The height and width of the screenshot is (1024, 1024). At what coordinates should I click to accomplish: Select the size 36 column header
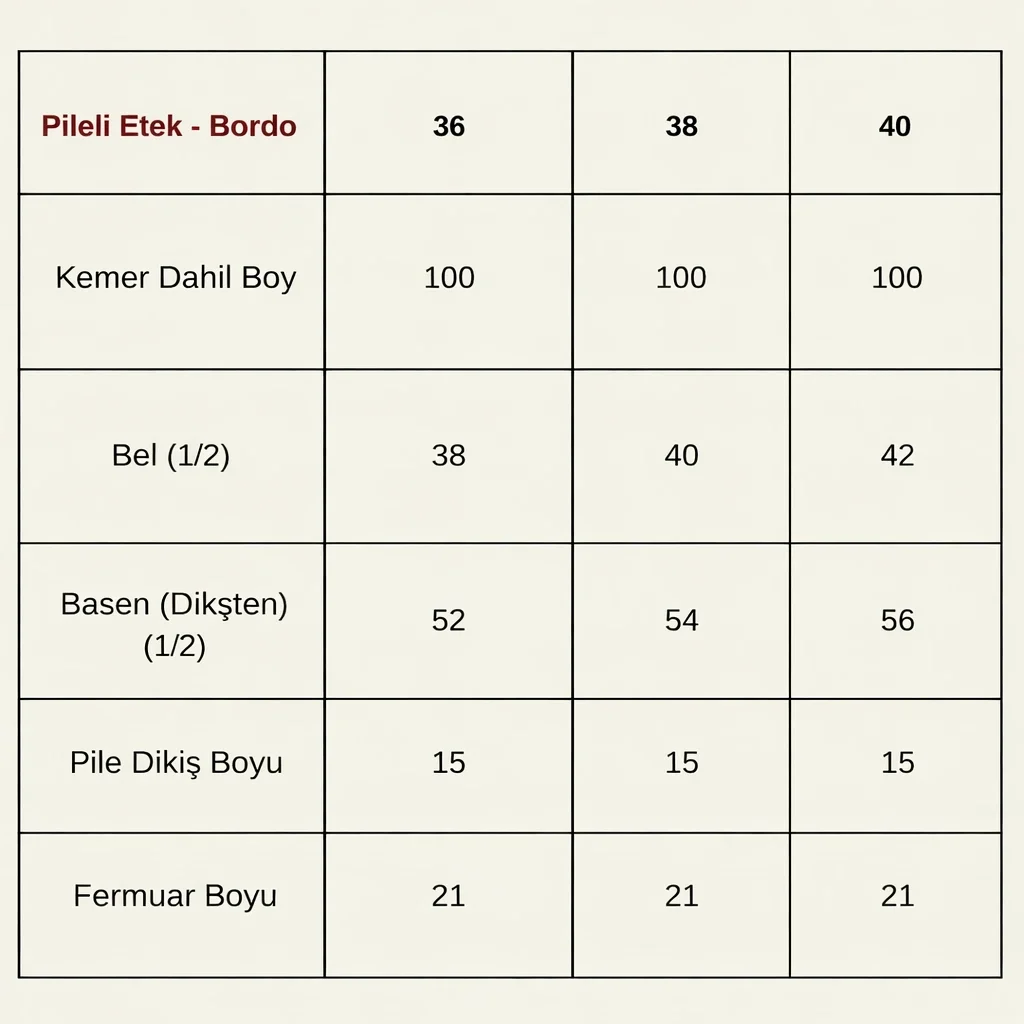(449, 127)
